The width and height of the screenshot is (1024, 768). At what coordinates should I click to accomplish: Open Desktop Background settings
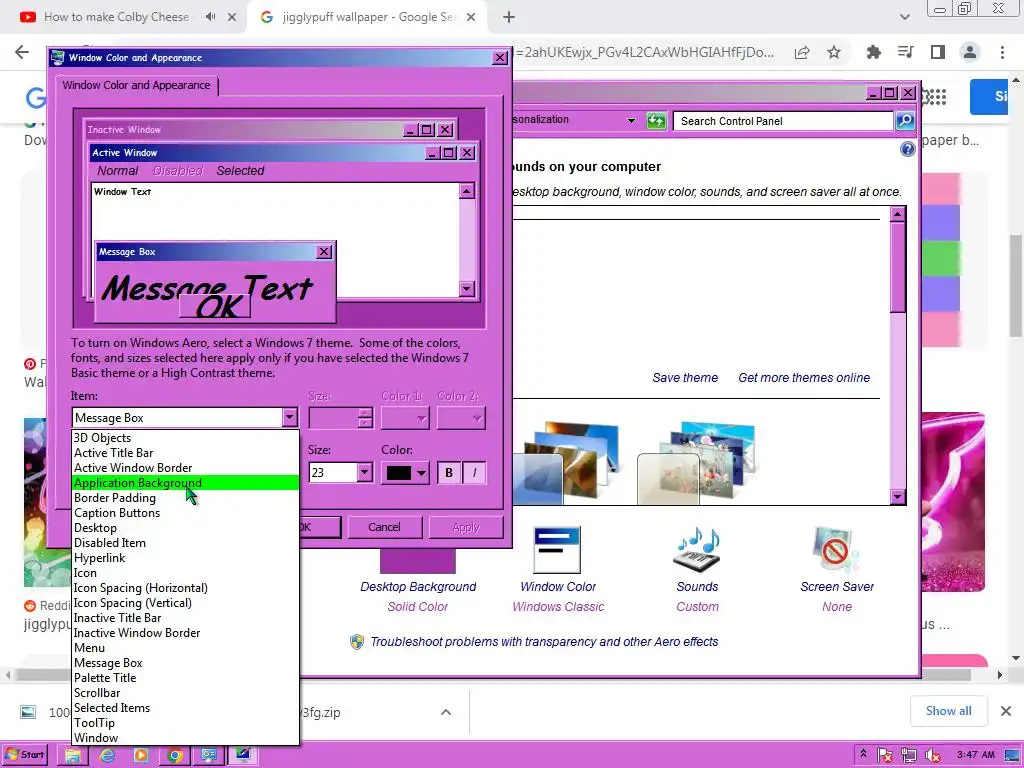point(418,586)
